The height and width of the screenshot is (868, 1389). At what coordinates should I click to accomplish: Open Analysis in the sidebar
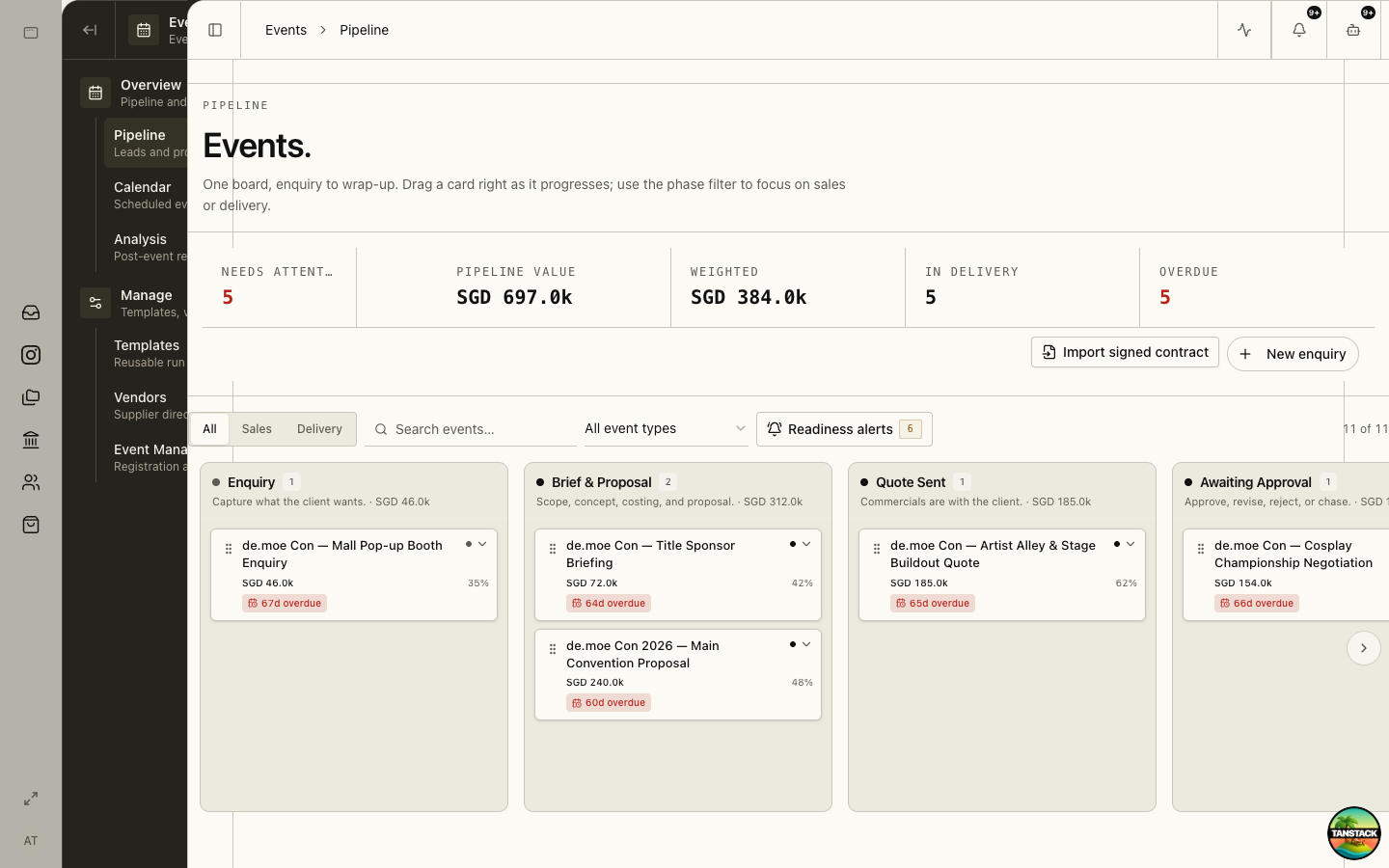(x=146, y=247)
